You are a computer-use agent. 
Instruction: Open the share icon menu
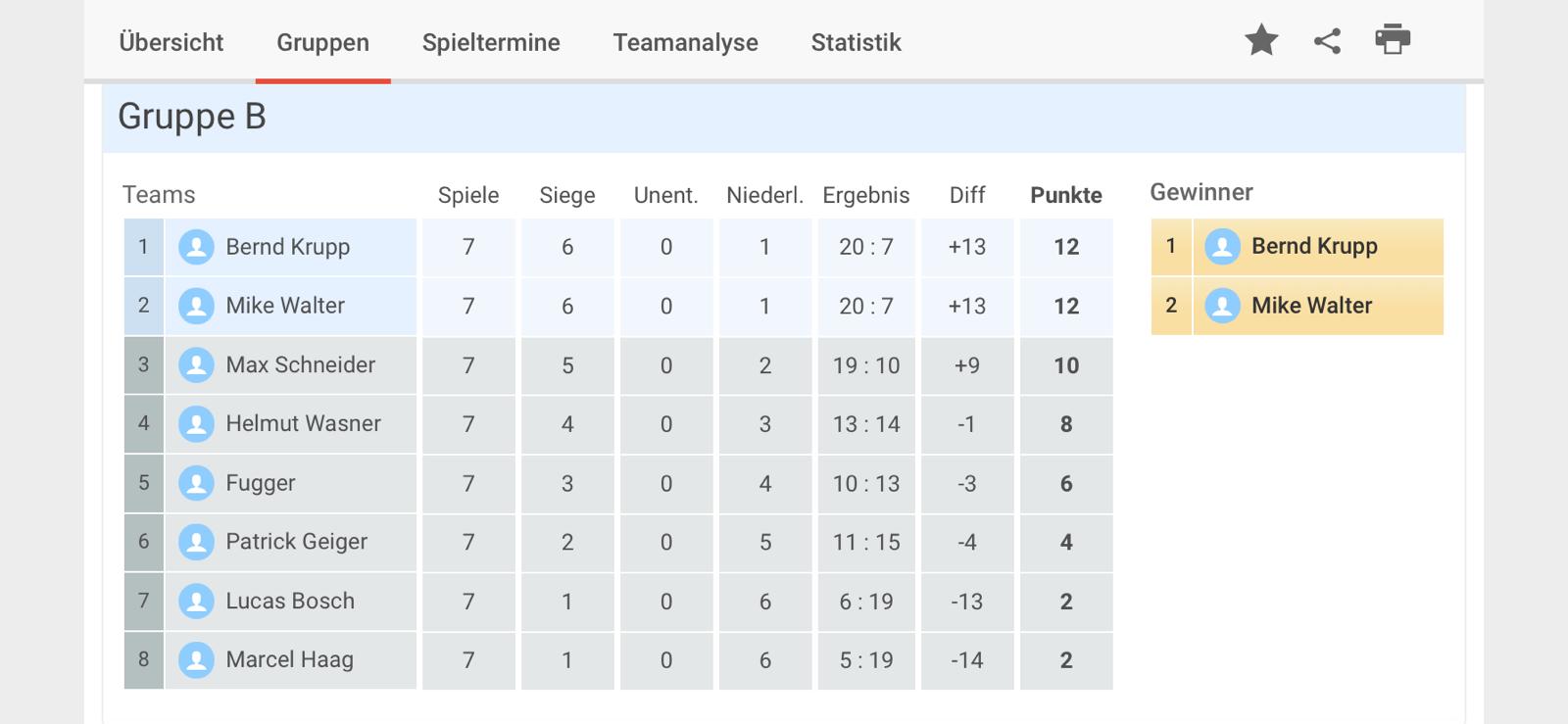coord(1327,40)
